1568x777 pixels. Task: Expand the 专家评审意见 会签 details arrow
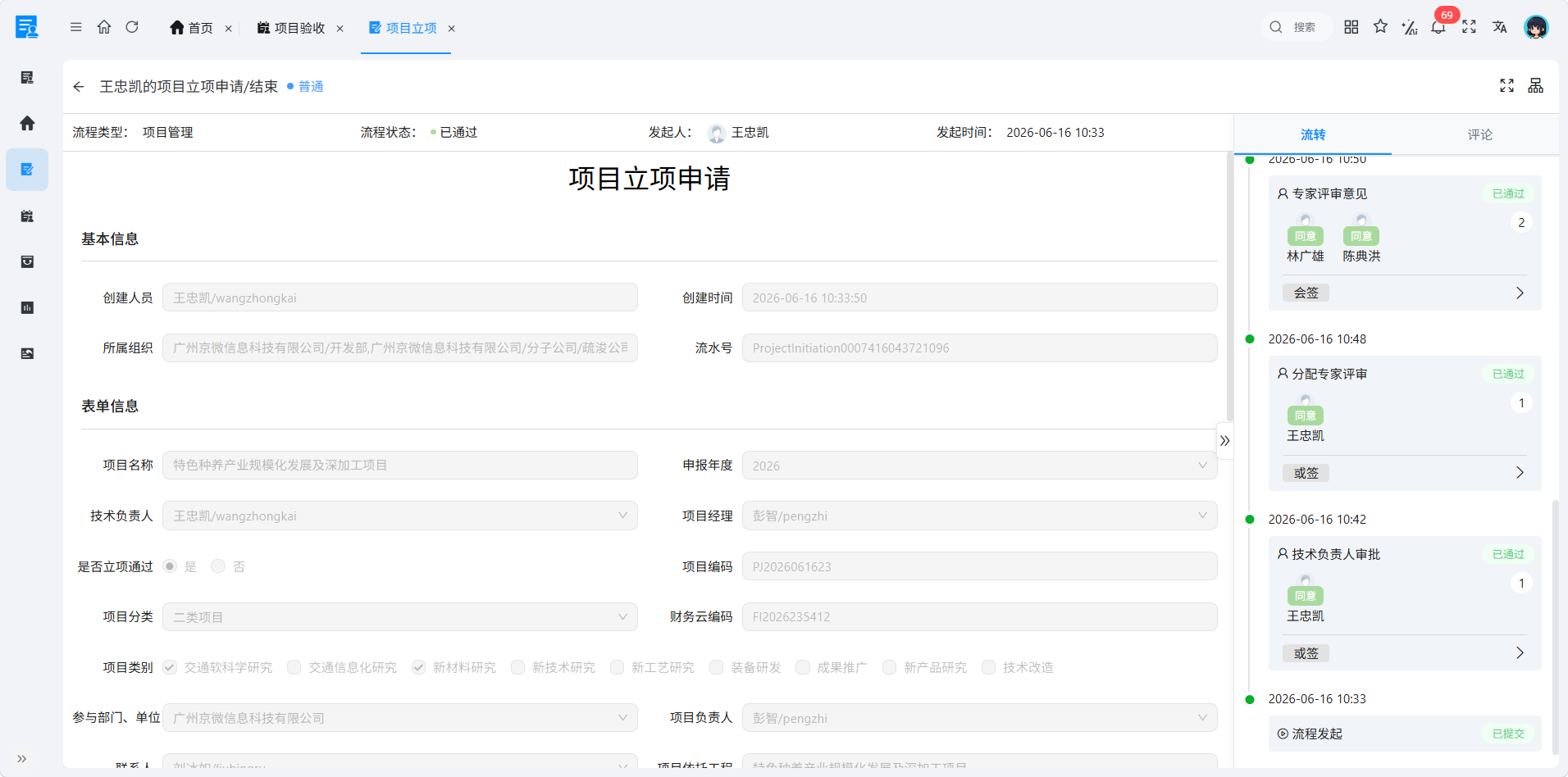click(x=1520, y=293)
